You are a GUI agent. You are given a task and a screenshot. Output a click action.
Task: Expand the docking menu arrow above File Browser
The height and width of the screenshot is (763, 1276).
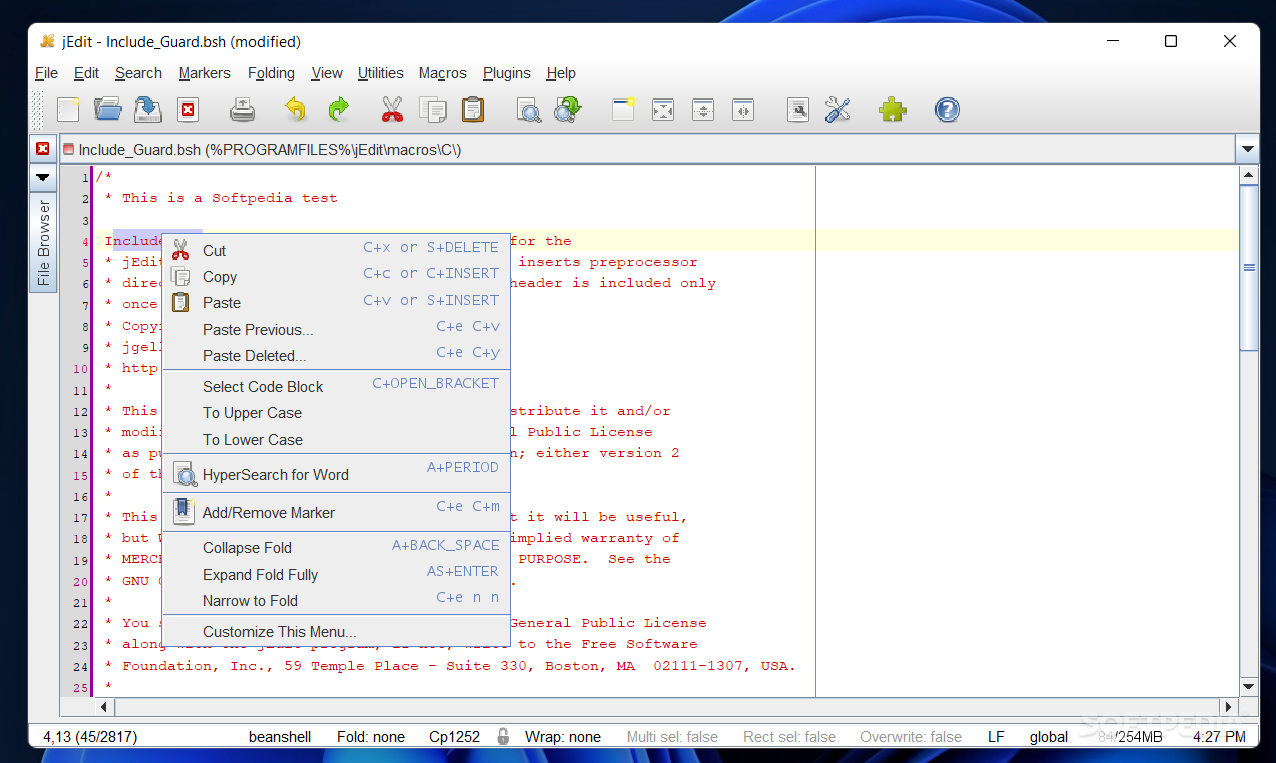(x=42, y=177)
